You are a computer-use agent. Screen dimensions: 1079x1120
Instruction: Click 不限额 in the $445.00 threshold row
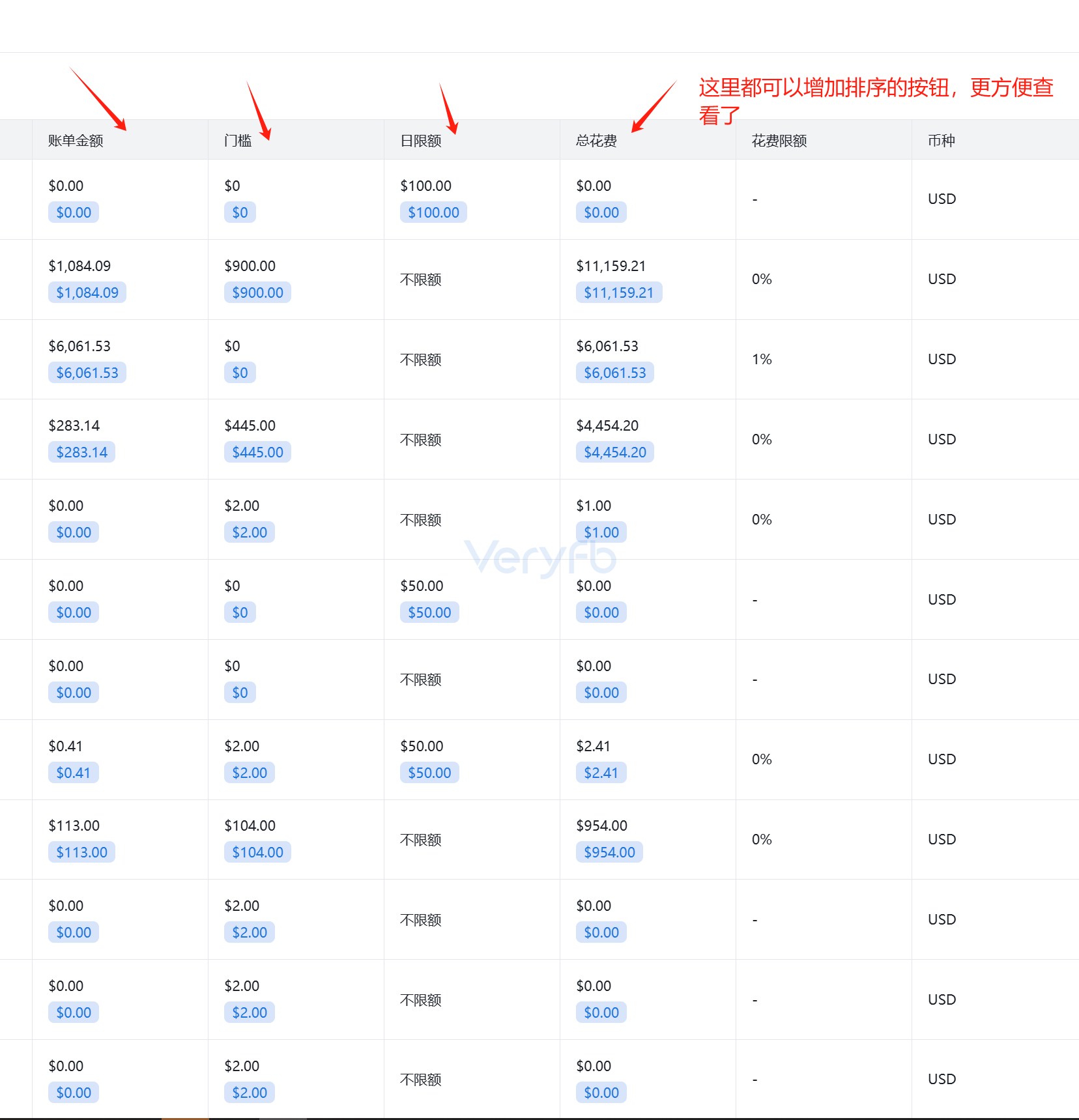coord(421,440)
